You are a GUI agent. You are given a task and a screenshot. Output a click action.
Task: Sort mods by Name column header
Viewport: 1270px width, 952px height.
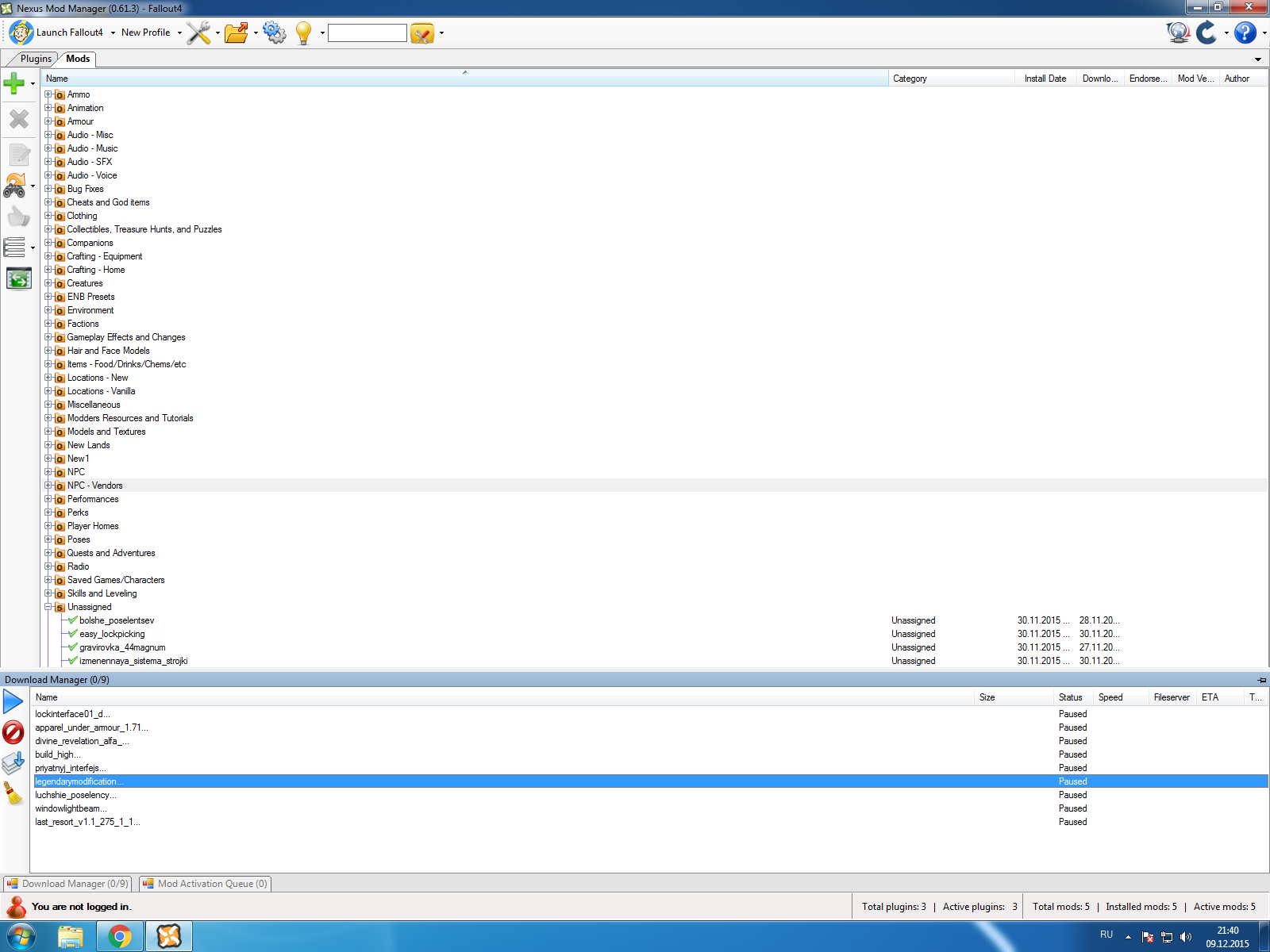tap(464, 79)
